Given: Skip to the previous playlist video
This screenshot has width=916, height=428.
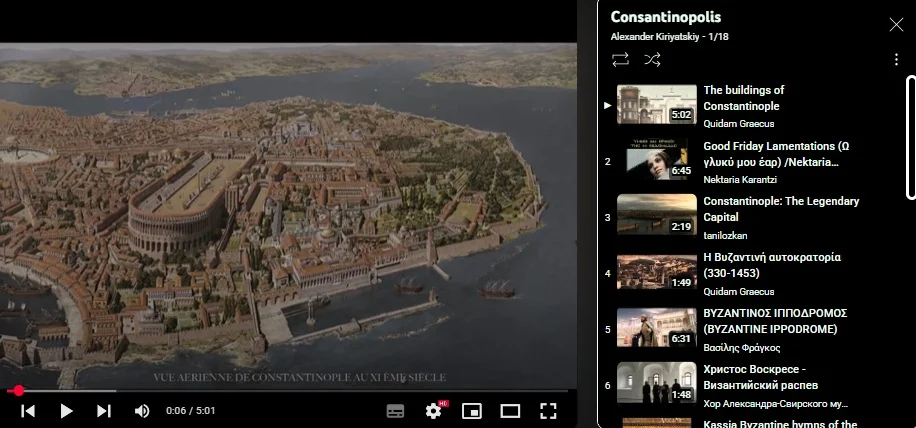Looking at the screenshot, I should 28,411.
